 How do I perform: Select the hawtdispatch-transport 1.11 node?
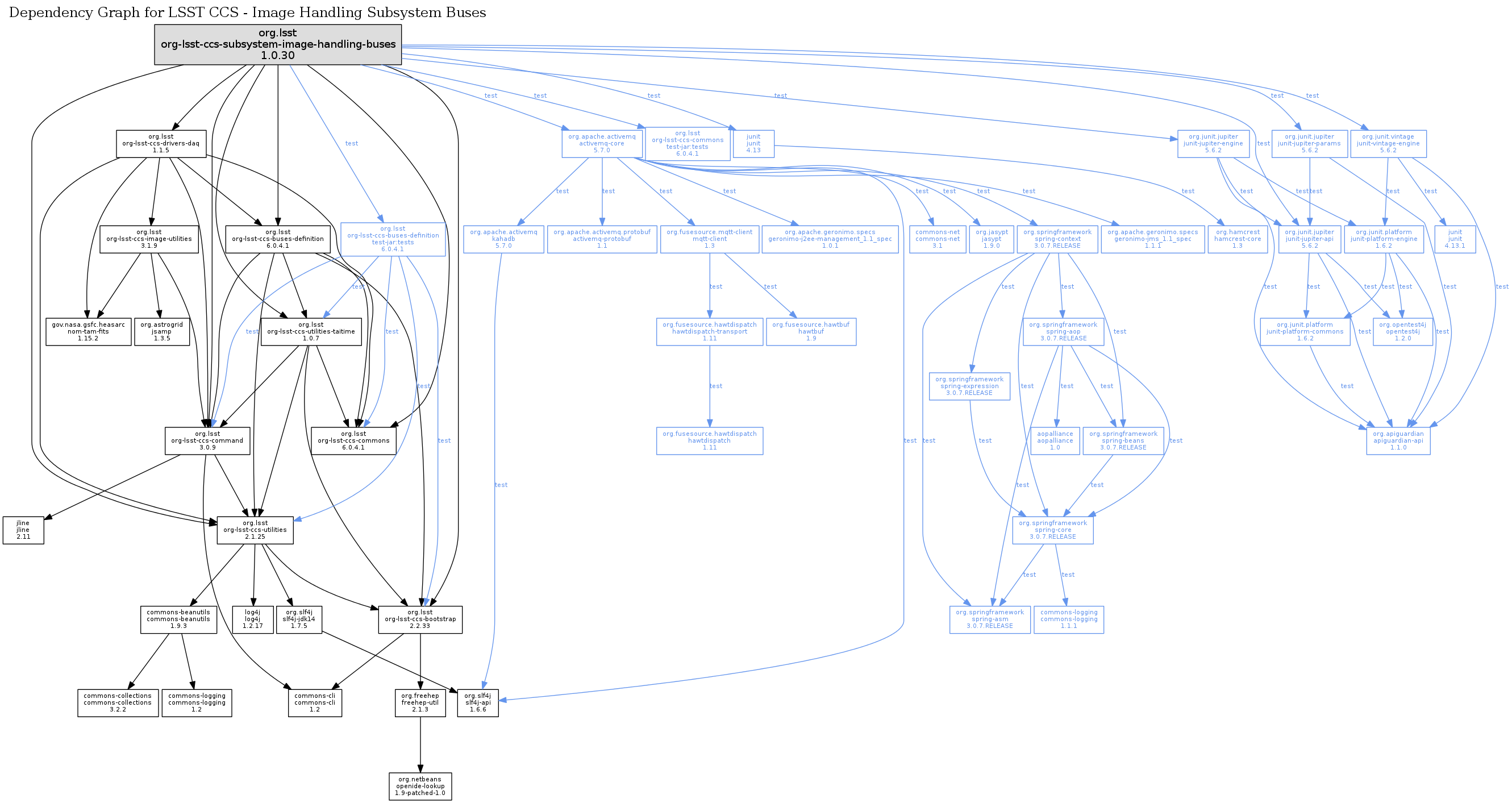click(x=709, y=332)
